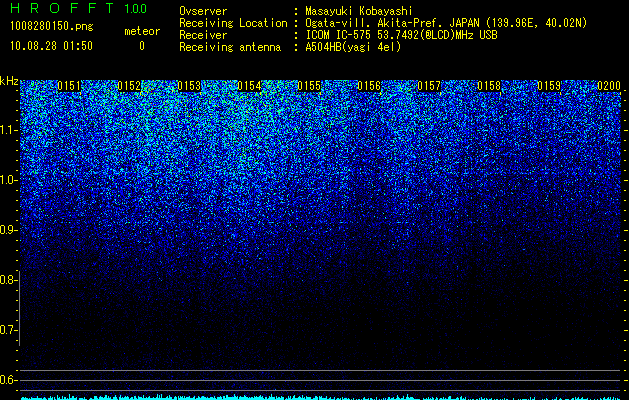Click the 0153 time marker
This screenshot has width=629, height=400.
coord(189,86)
